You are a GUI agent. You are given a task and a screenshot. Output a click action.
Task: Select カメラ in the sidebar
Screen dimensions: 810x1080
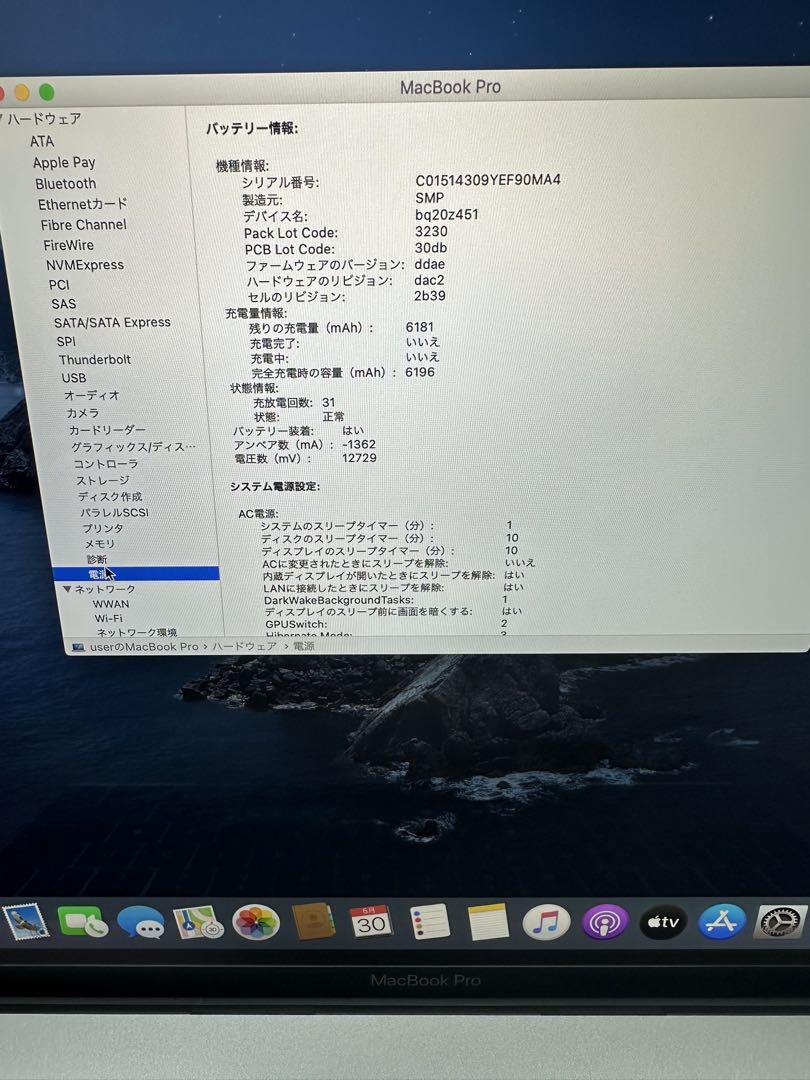click(x=83, y=413)
